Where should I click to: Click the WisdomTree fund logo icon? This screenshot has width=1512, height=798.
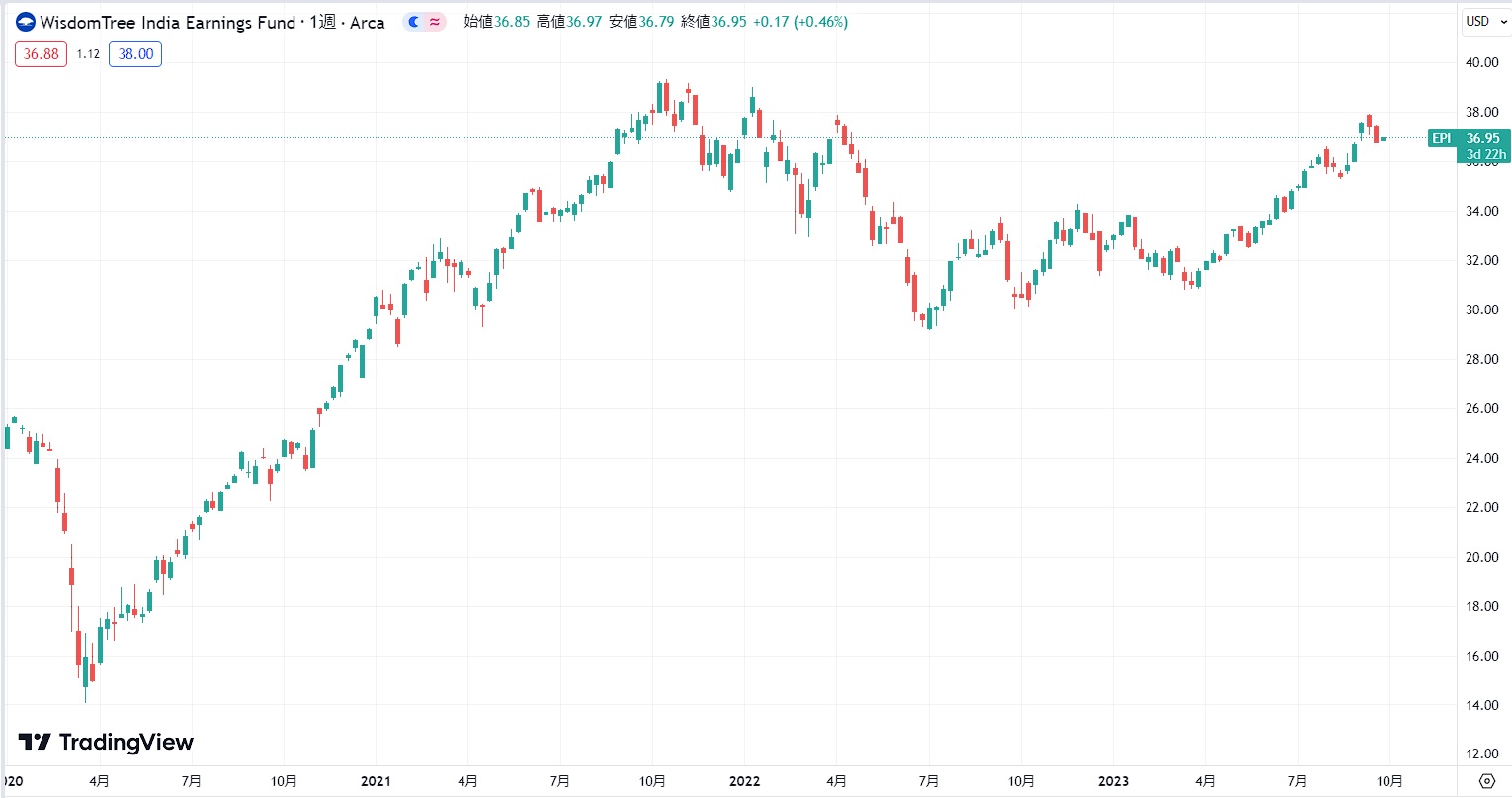click(26, 22)
